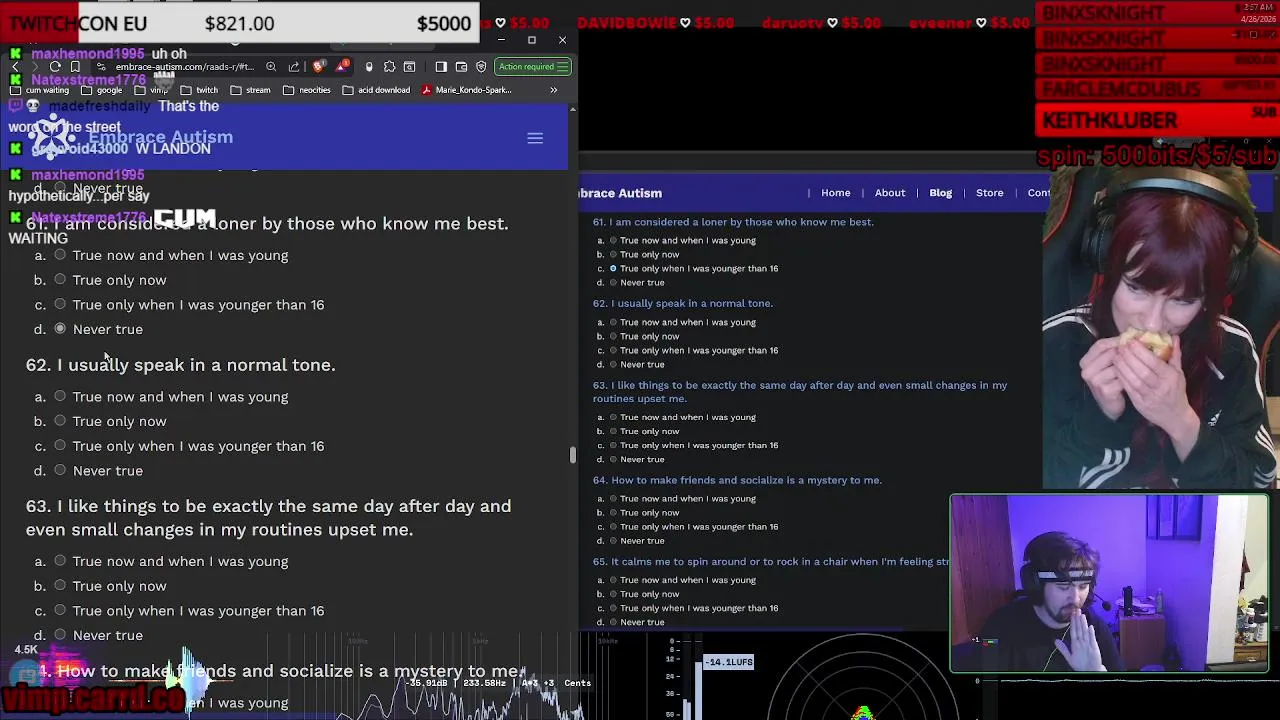Select 'True now and when I was young' for question 61 in left window
The image size is (1280, 720).
pos(60,255)
